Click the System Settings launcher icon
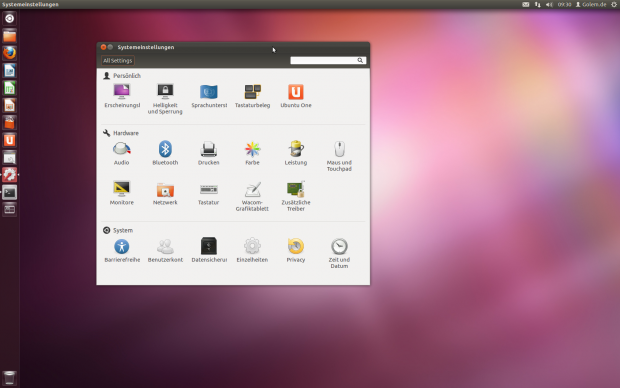Viewport: 620px width, 388px height. [x=9, y=175]
